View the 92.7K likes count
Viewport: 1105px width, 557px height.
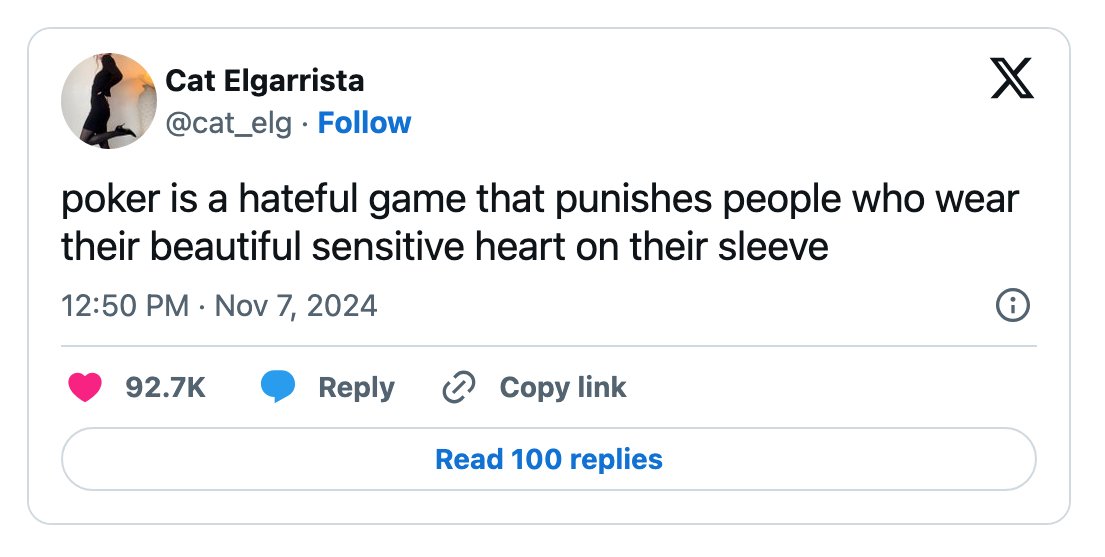[x=165, y=387]
